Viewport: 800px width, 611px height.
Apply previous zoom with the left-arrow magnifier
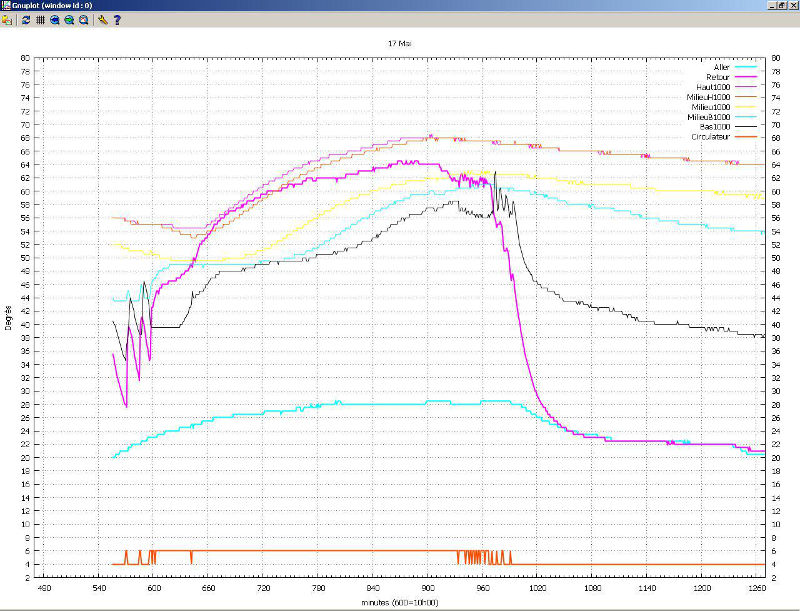click(x=54, y=19)
